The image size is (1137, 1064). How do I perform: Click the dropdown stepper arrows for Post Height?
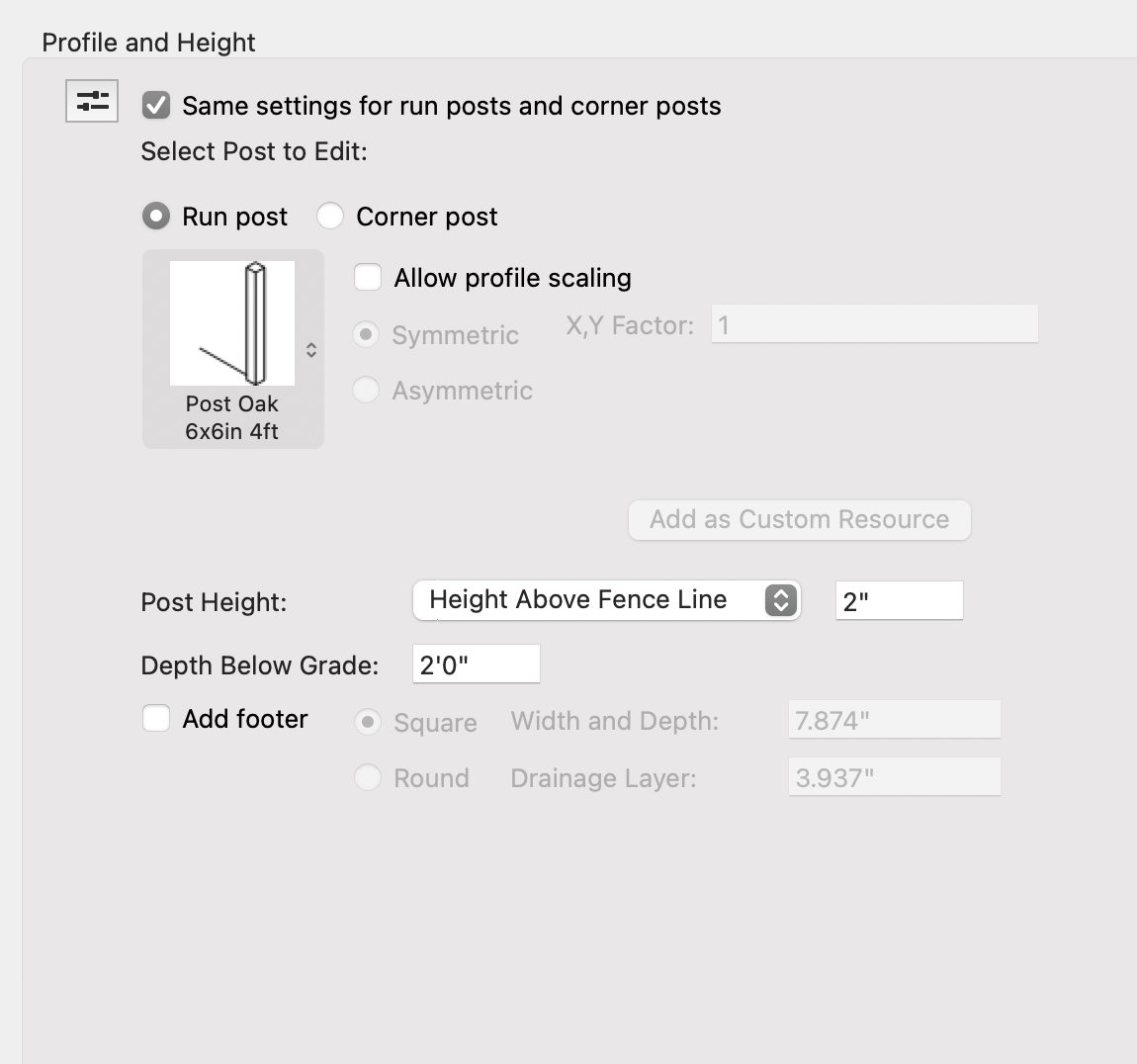780,600
